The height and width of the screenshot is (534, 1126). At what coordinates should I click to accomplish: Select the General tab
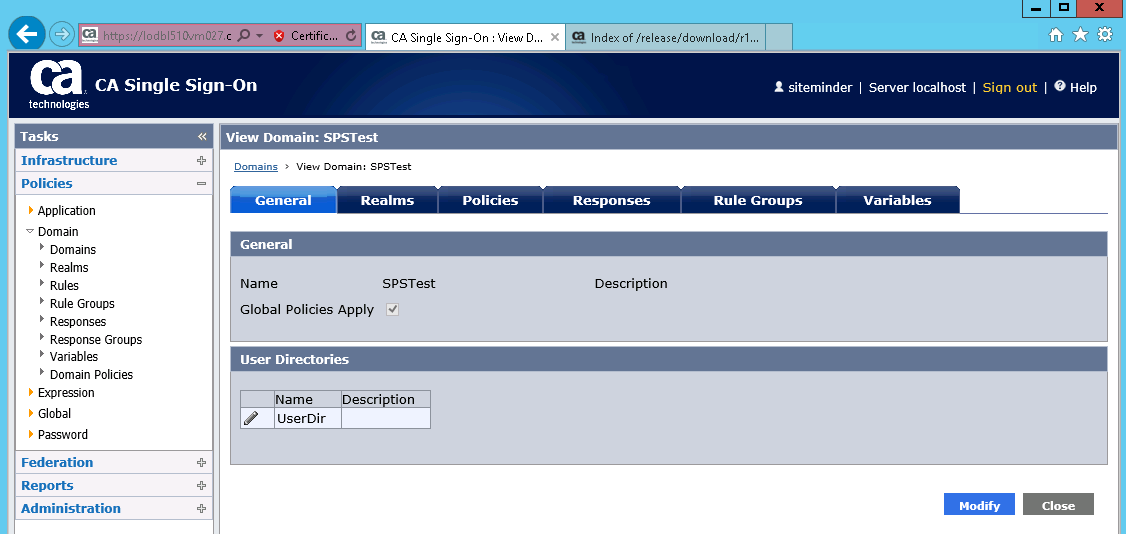(x=283, y=200)
